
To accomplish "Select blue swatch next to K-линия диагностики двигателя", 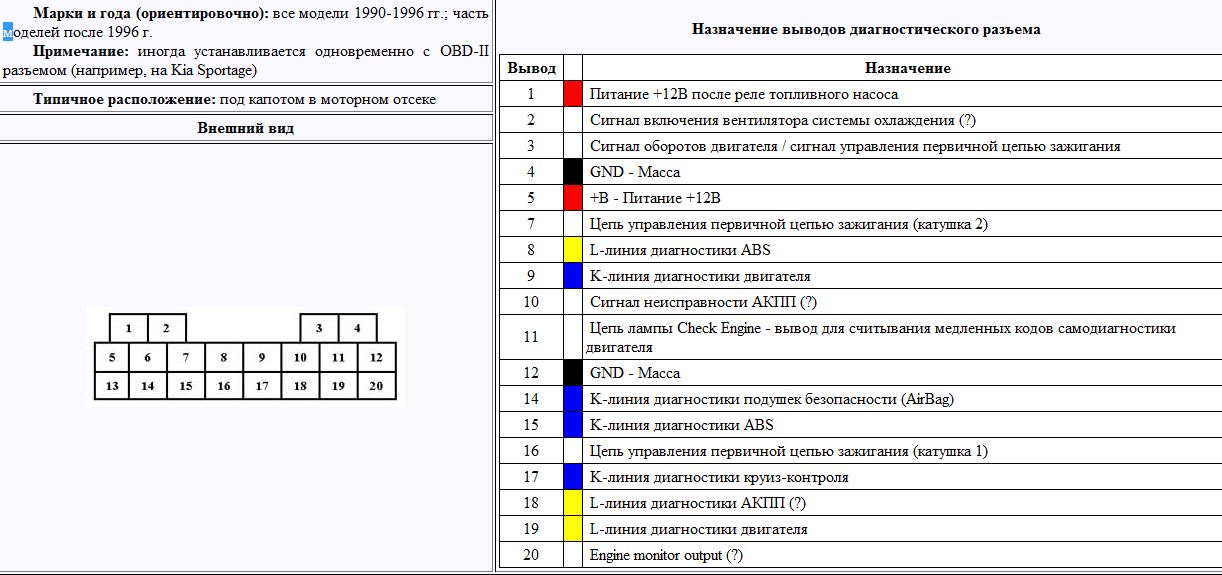I will pyautogui.click(x=573, y=276).
